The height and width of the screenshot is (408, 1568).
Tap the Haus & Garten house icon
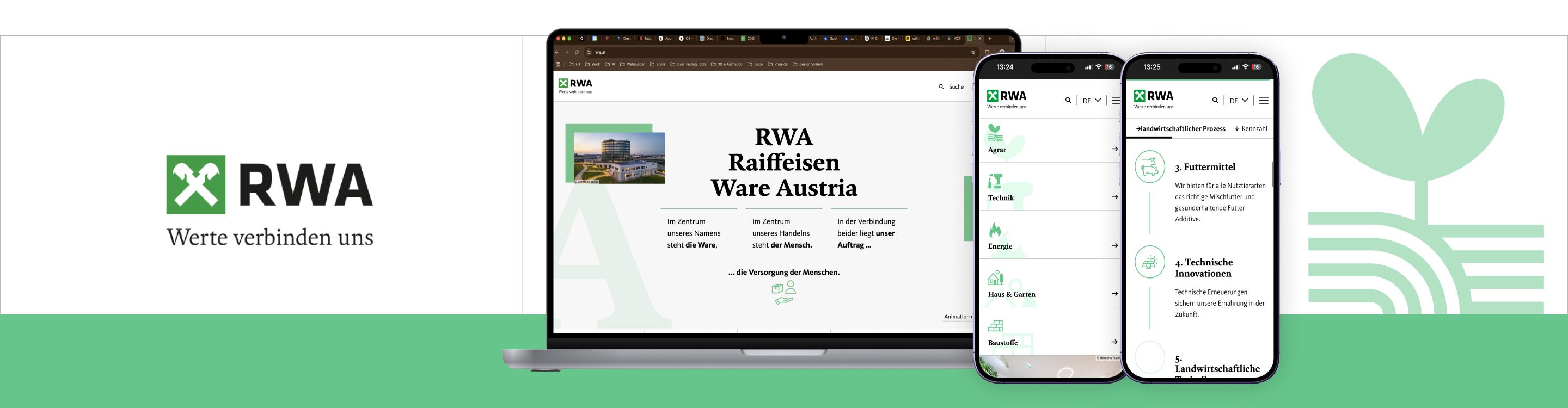995,278
